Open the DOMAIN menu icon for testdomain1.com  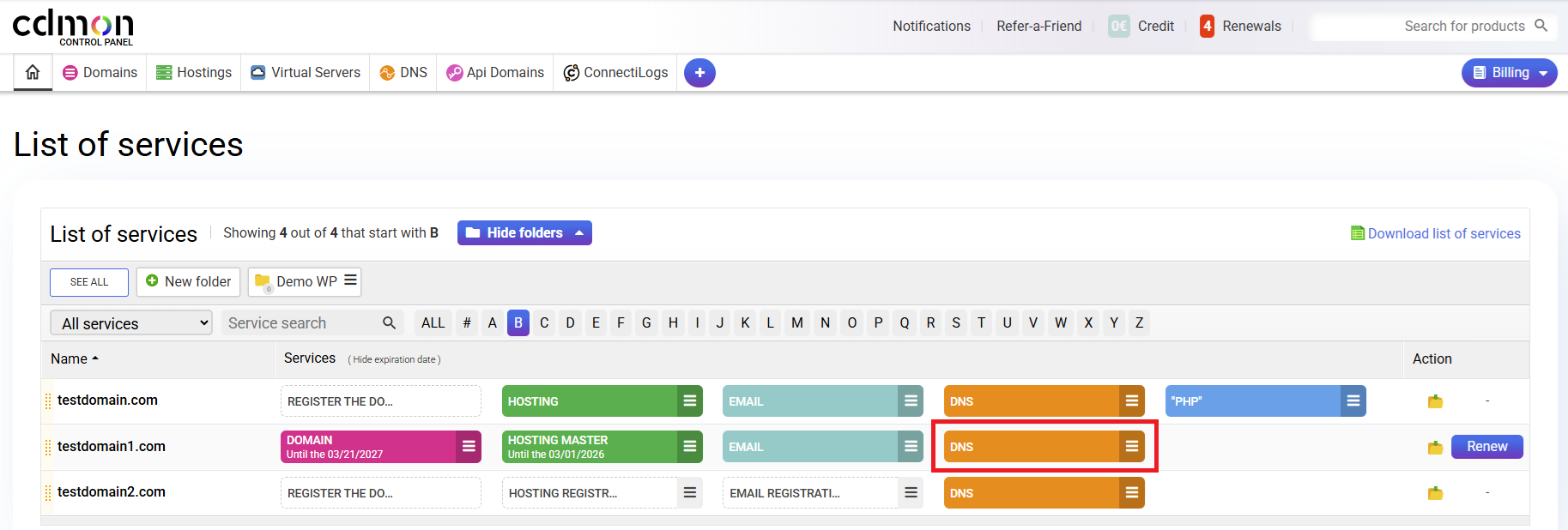469,447
